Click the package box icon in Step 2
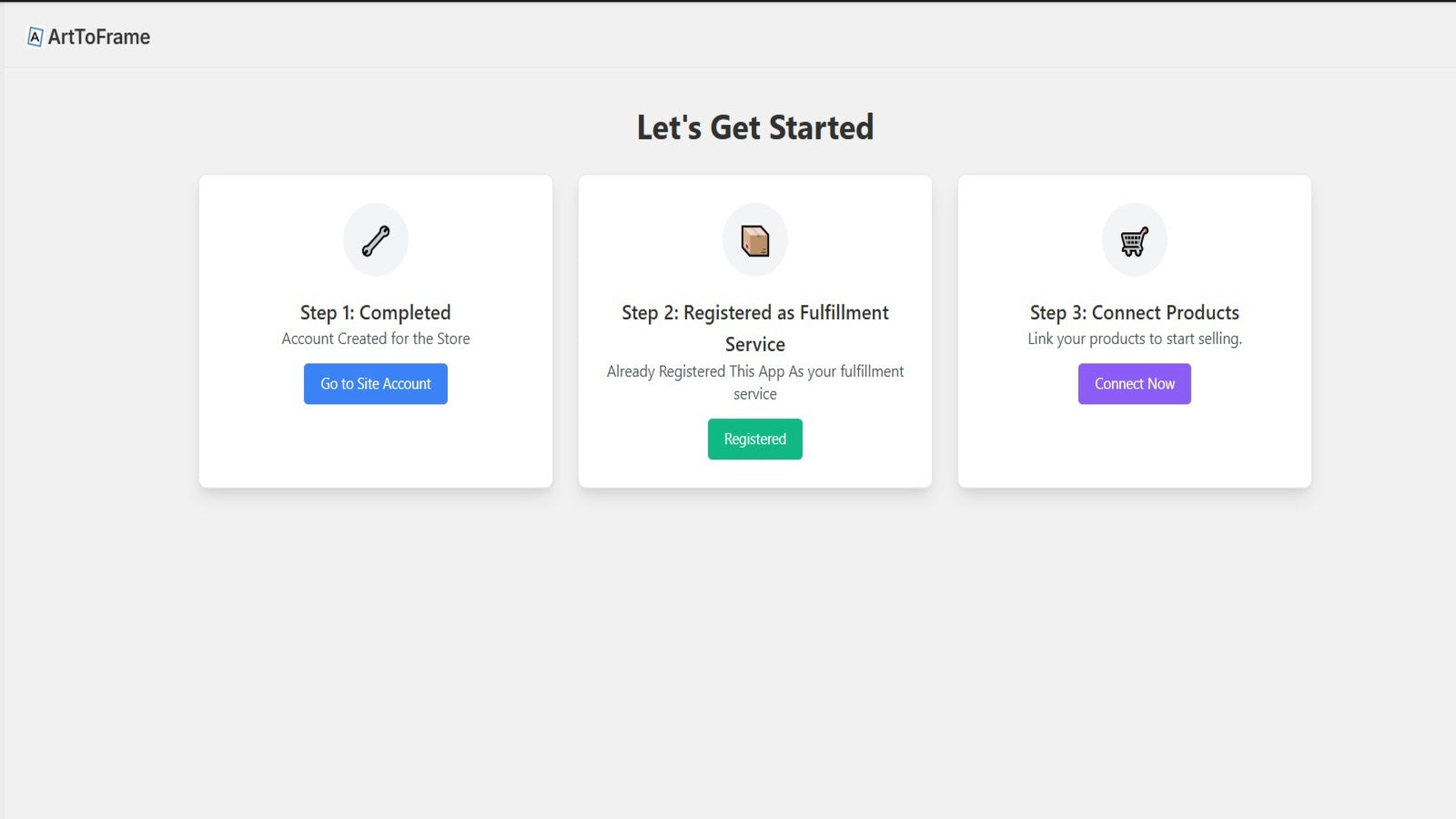The image size is (1456, 819). point(755,241)
